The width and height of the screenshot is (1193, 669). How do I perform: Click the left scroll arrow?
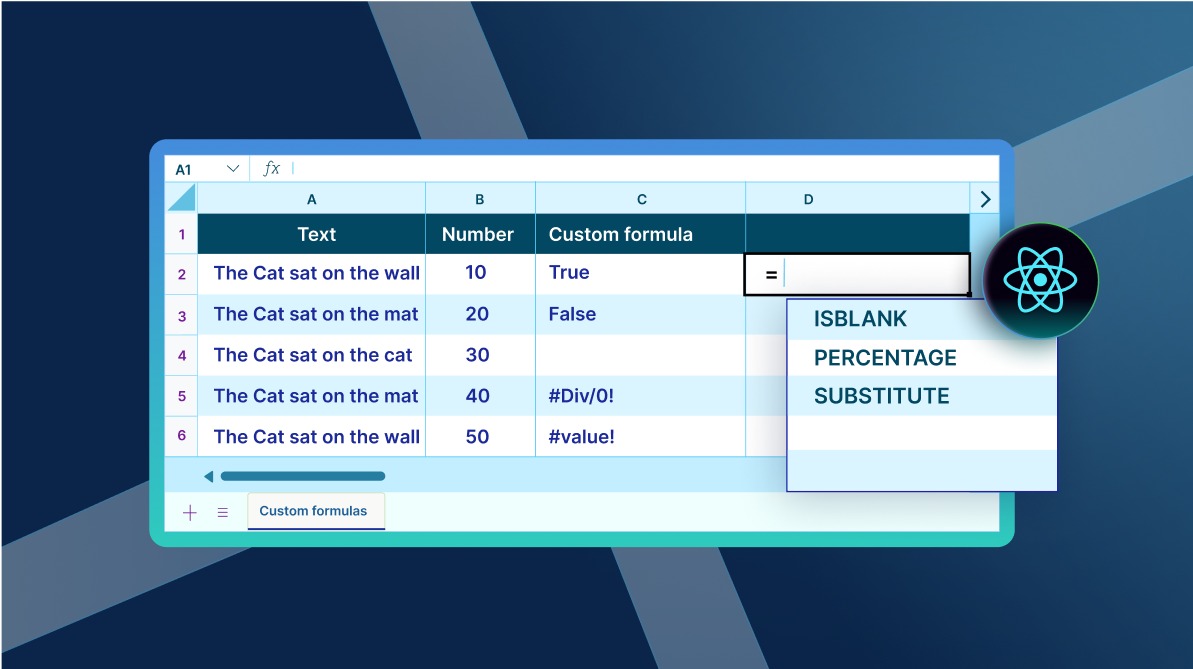208,476
